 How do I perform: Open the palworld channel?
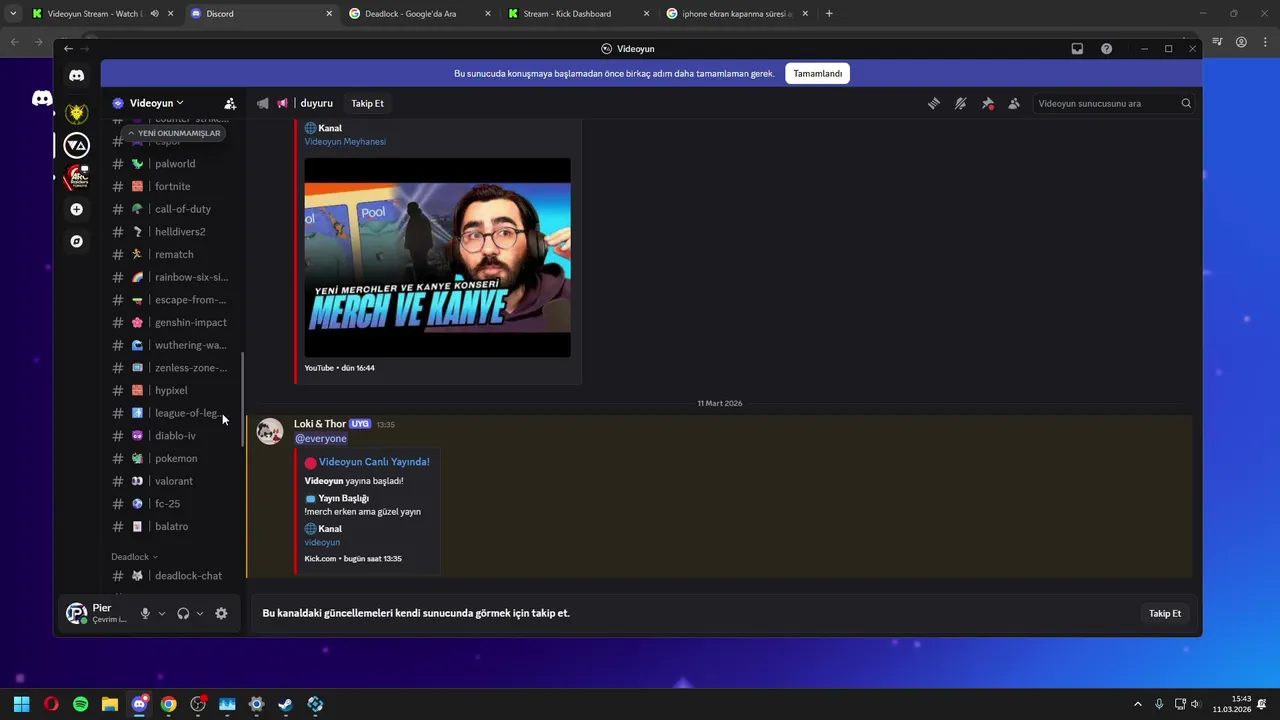point(175,164)
